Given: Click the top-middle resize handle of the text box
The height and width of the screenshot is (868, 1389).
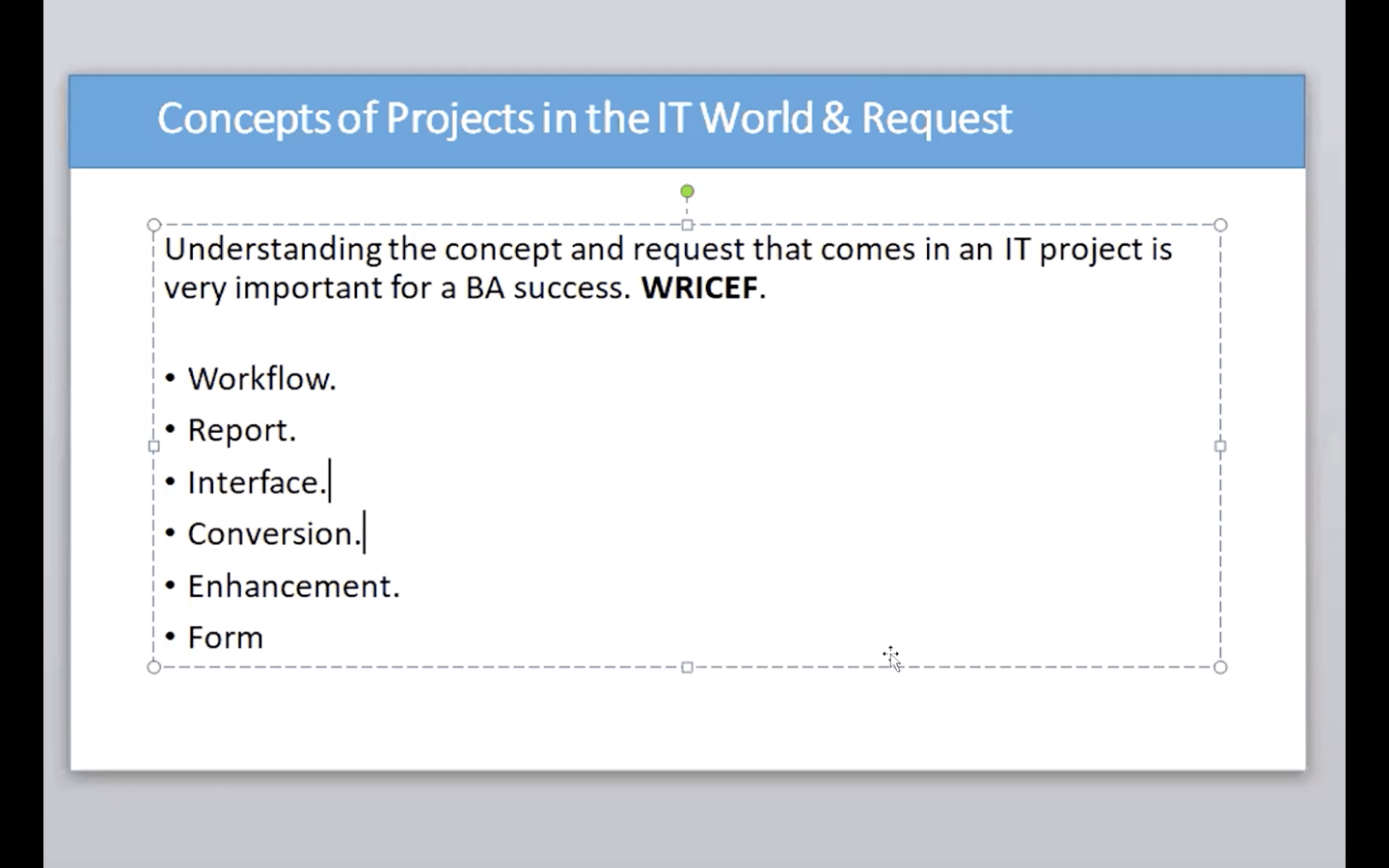Looking at the screenshot, I should pyautogui.click(x=687, y=225).
